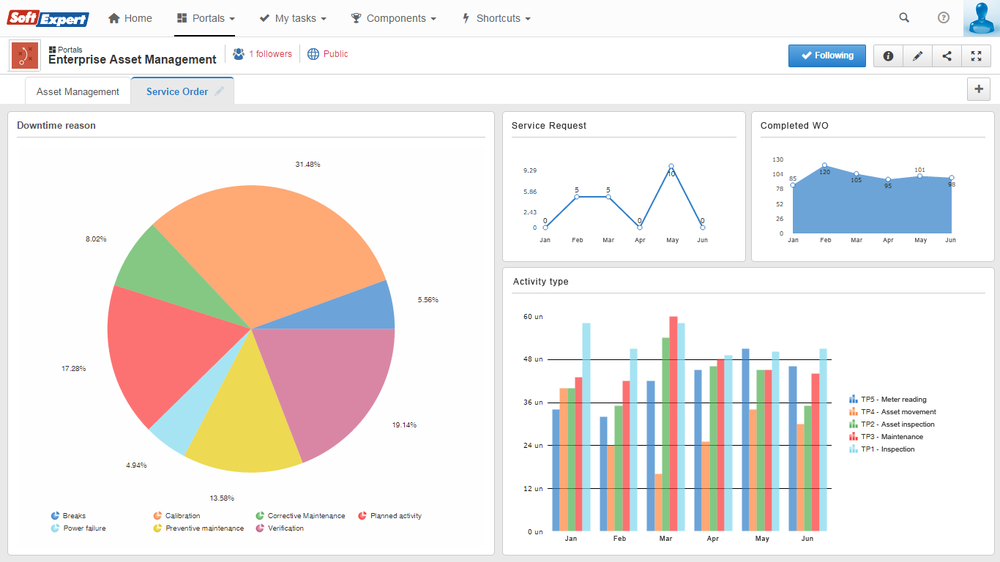Viewport: 1000px width, 562px height.
Task: Click the red March bar in Activity type chart
Action: click(673, 424)
